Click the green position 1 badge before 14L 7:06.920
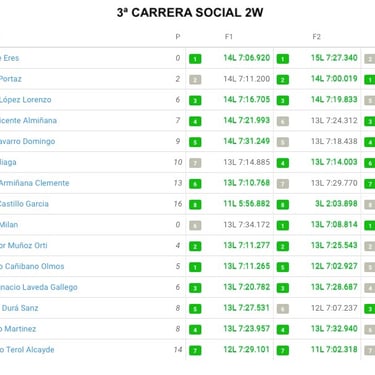Screen dimensions: 375x375 (x=195, y=59)
